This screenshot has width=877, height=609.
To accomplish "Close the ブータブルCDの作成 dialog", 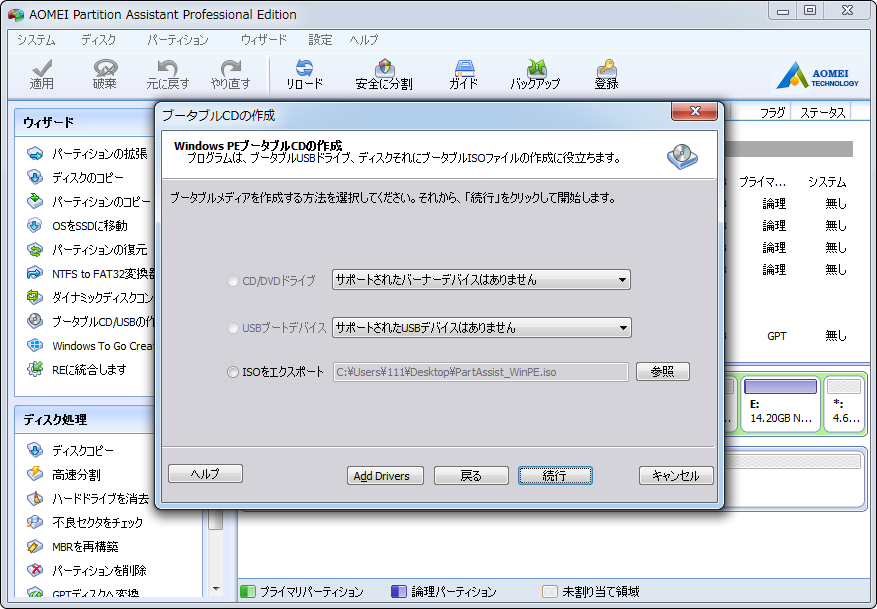I will (694, 111).
